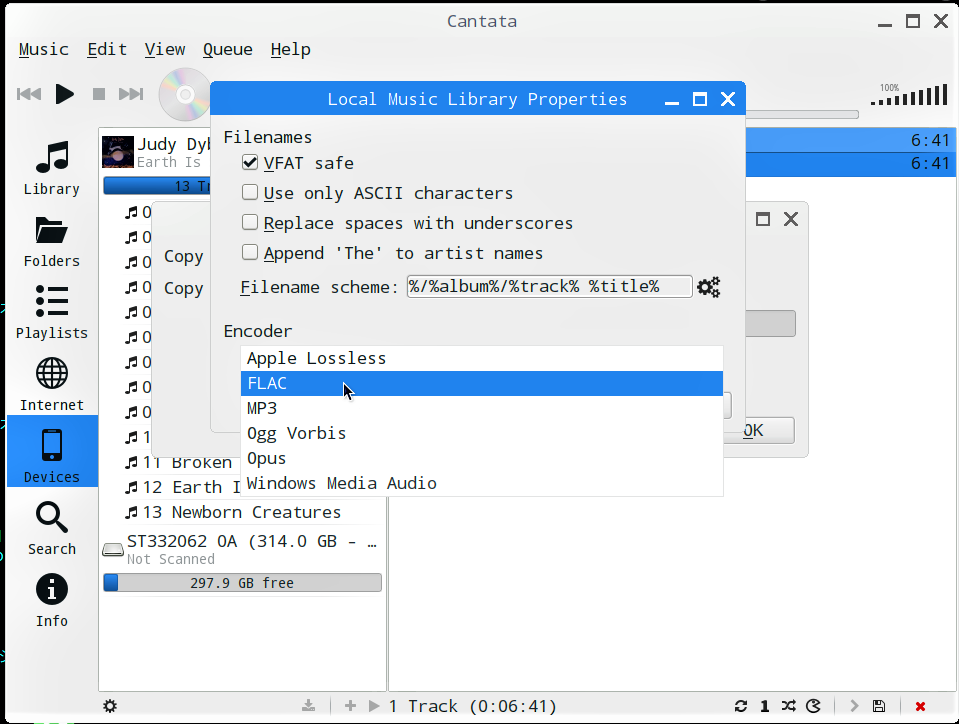Skip to the next track
The height and width of the screenshot is (724, 959).
pyautogui.click(x=131, y=94)
